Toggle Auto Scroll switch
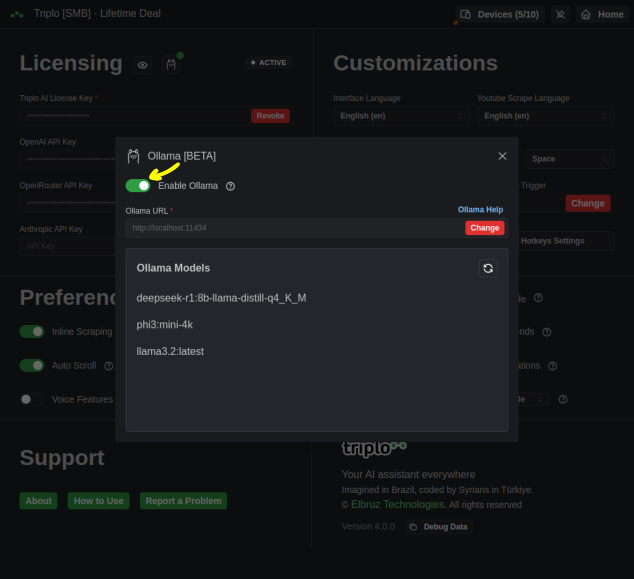Image resolution: width=634 pixels, height=579 pixels. click(32, 366)
